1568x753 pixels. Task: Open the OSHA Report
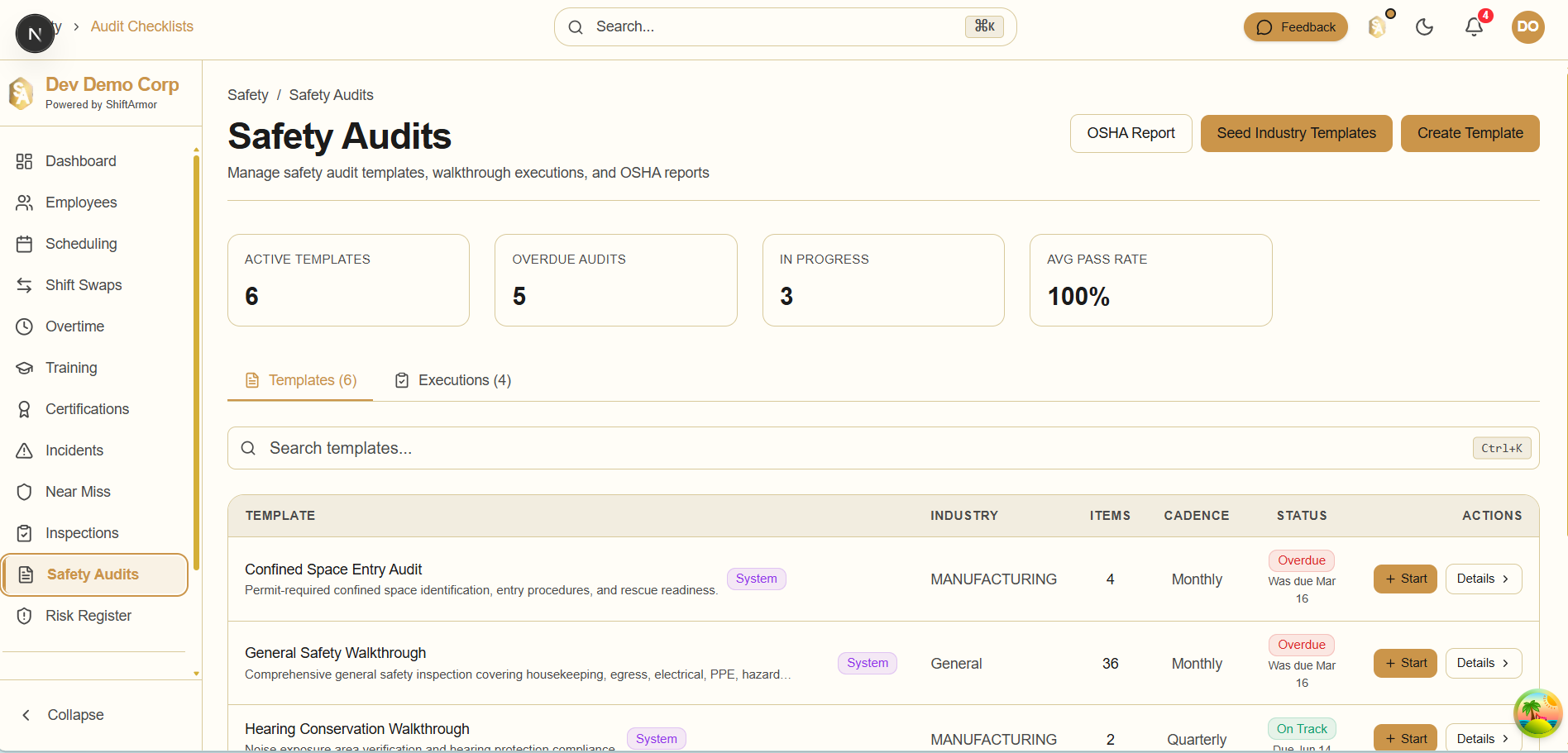pos(1131,133)
